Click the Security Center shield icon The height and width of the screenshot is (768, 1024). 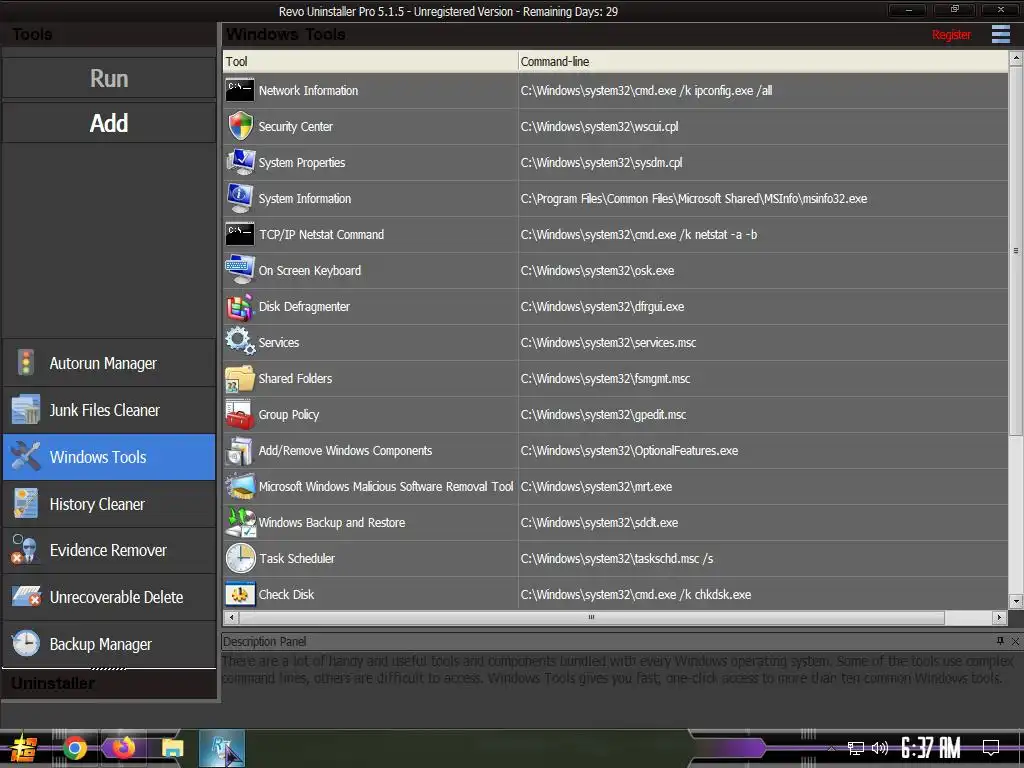pyautogui.click(x=240, y=126)
